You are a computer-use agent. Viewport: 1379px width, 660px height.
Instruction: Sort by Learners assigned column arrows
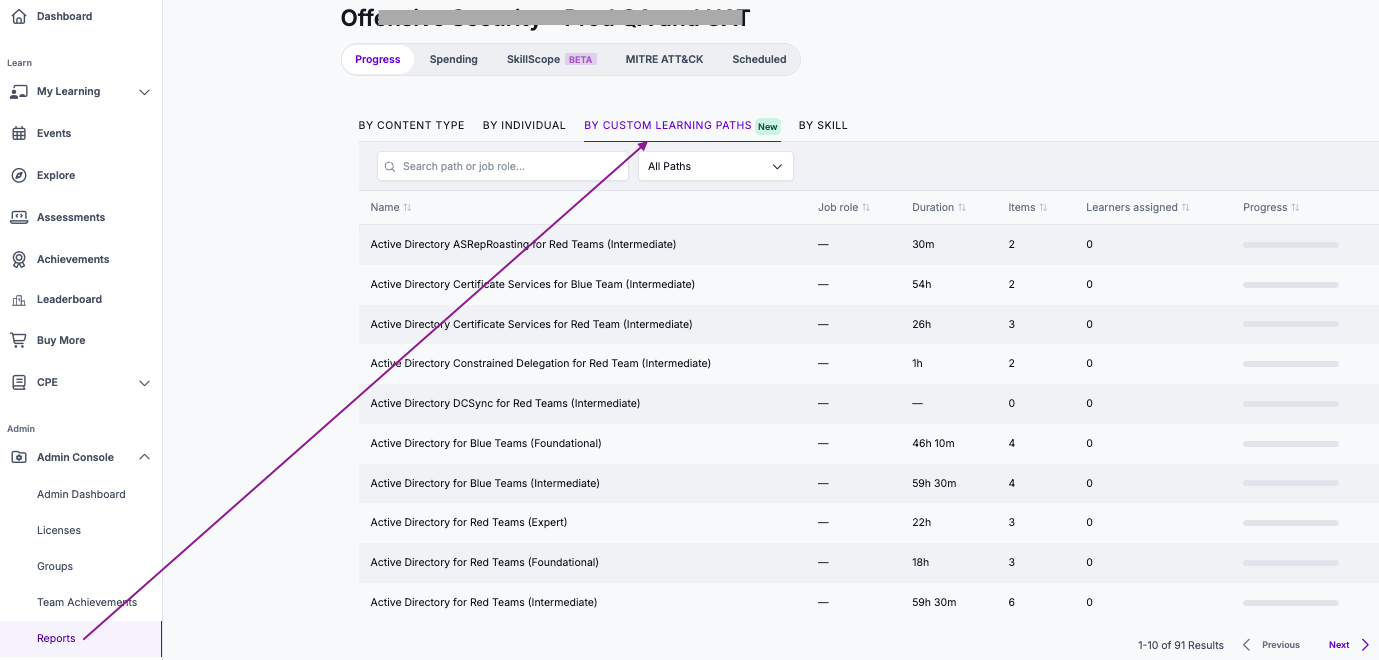1186,208
